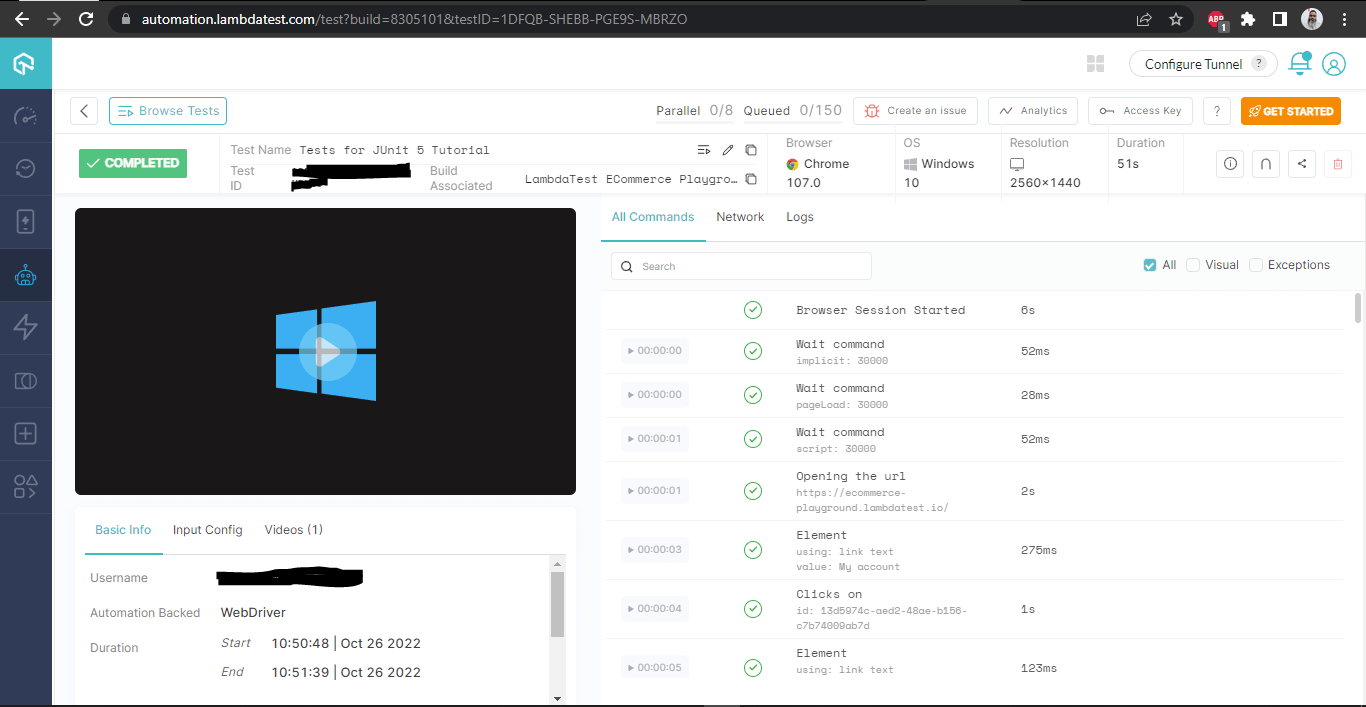The image size is (1366, 707).
Task: Switch to the Network tab
Action: pyautogui.click(x=740, y=217)
